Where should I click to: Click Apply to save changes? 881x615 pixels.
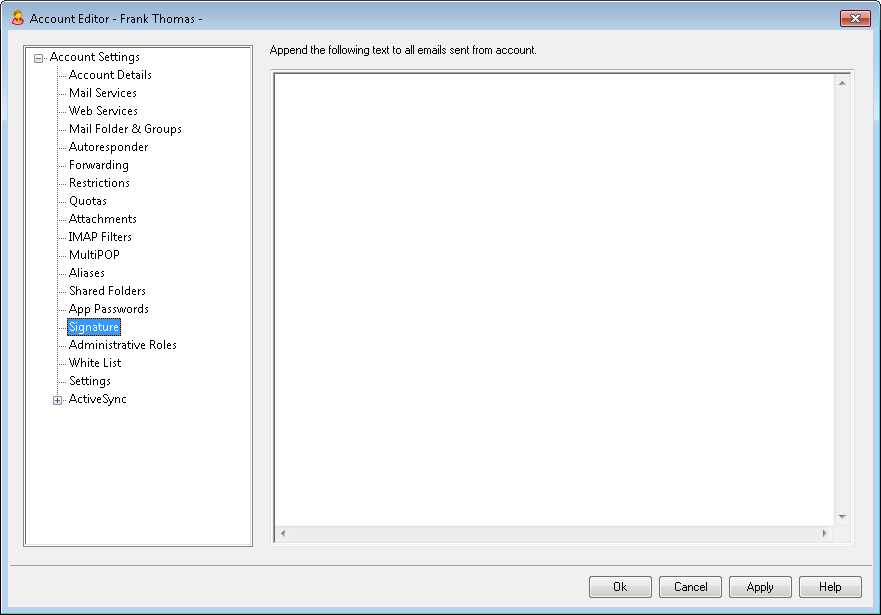point(760,587)
